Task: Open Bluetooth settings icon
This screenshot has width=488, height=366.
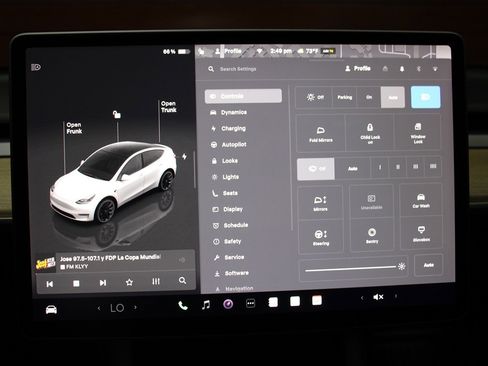Action: click(x=419, y=69)
